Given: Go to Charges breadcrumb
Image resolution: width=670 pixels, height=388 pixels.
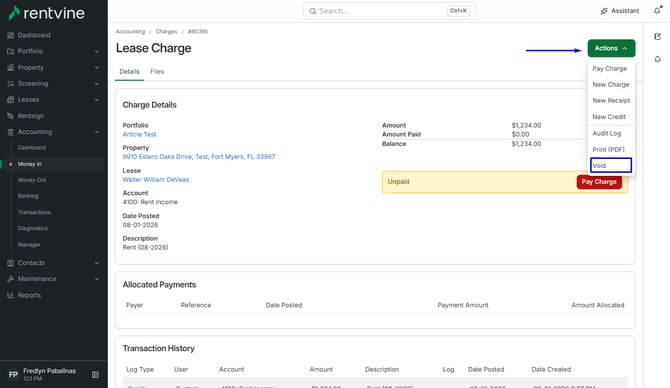Looking at the screenshot, I should point(166,32).
